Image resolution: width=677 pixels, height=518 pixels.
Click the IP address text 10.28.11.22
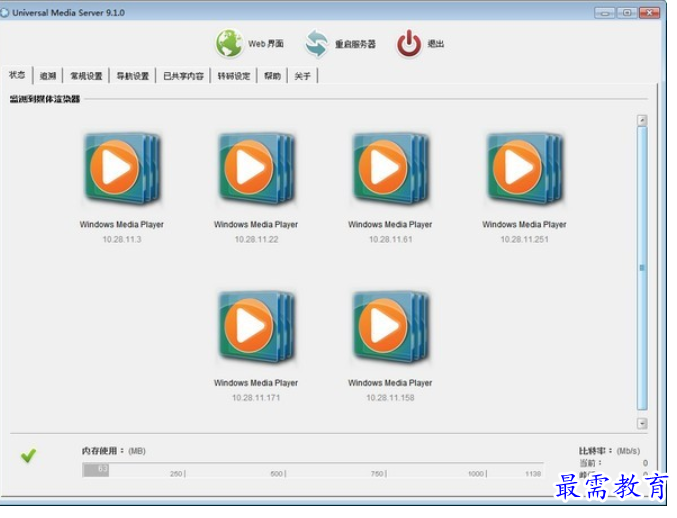pyautogui.click(x=256, y=239)
